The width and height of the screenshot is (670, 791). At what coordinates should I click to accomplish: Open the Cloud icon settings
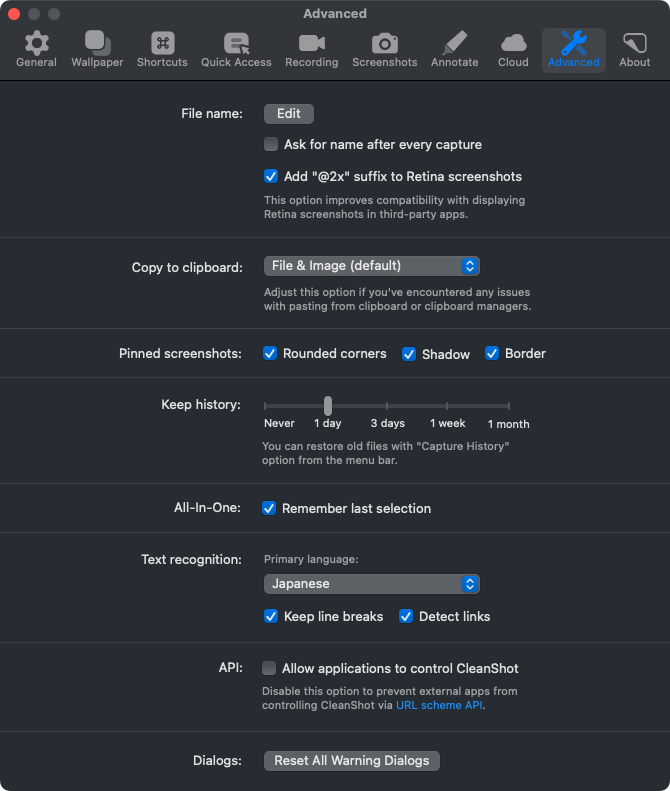513,43
